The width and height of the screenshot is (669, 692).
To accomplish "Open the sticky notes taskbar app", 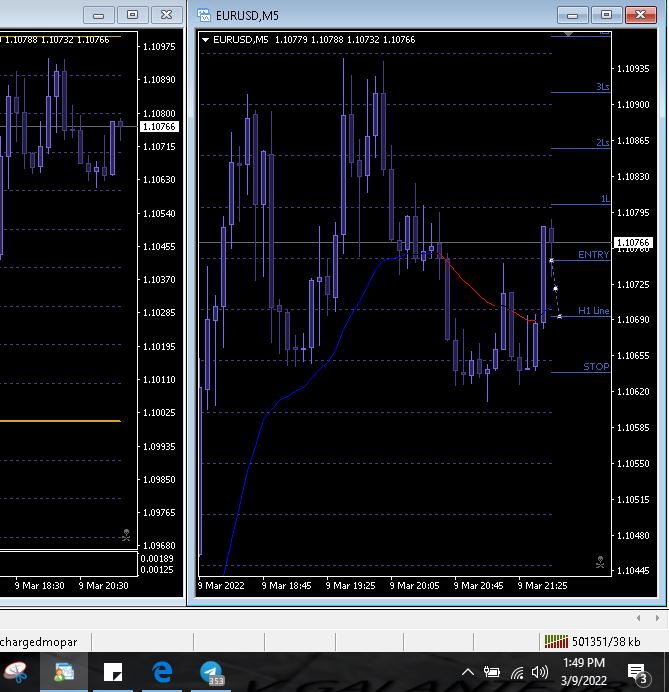I will pyautogui.click(x=113, y=671).
